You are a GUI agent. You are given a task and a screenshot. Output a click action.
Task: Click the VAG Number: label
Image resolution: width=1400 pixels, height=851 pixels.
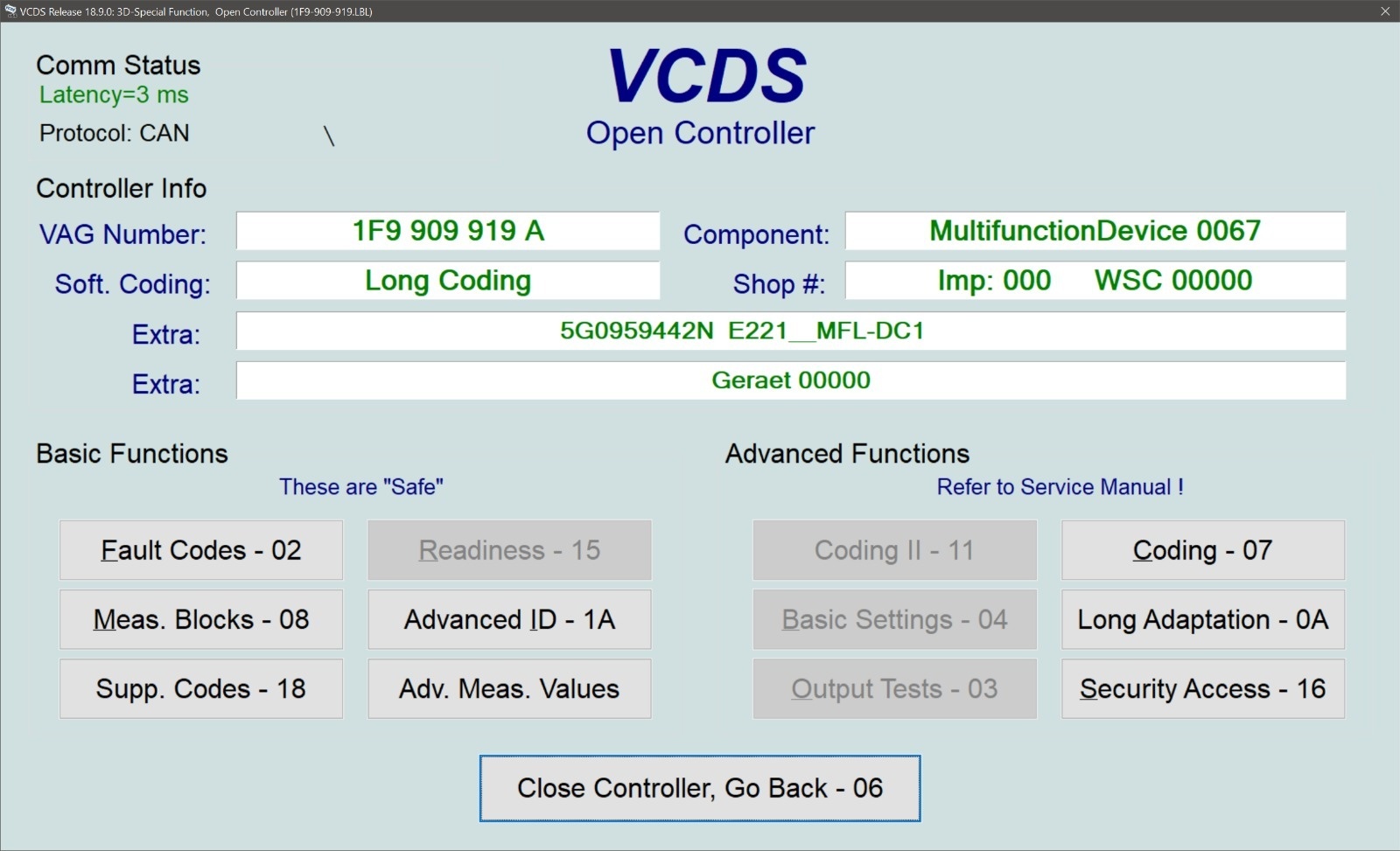pos(123,234)
